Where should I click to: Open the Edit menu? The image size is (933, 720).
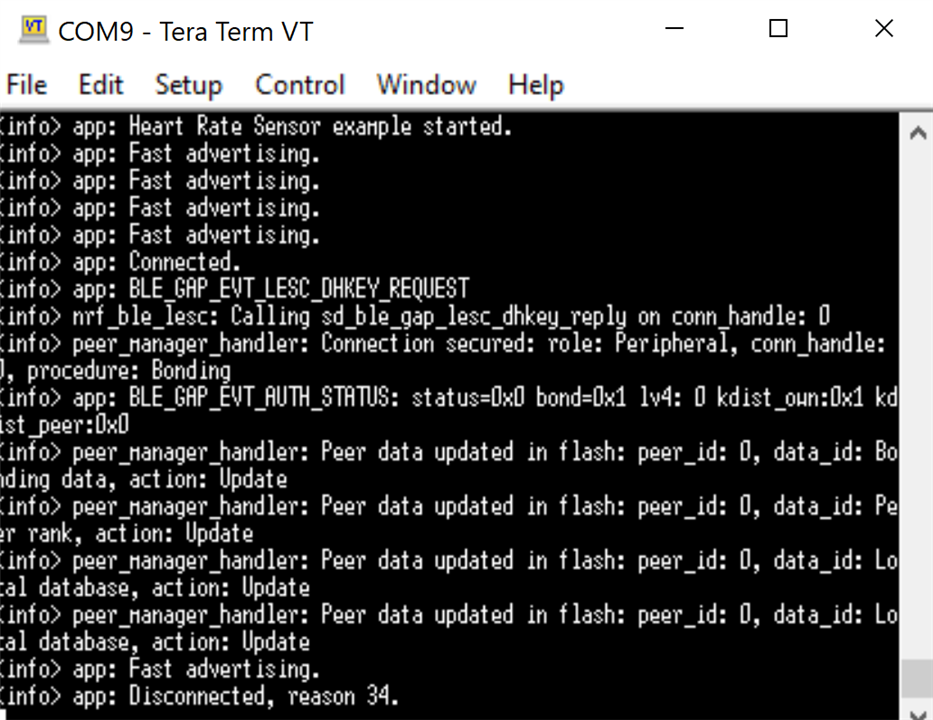(101, 84)
